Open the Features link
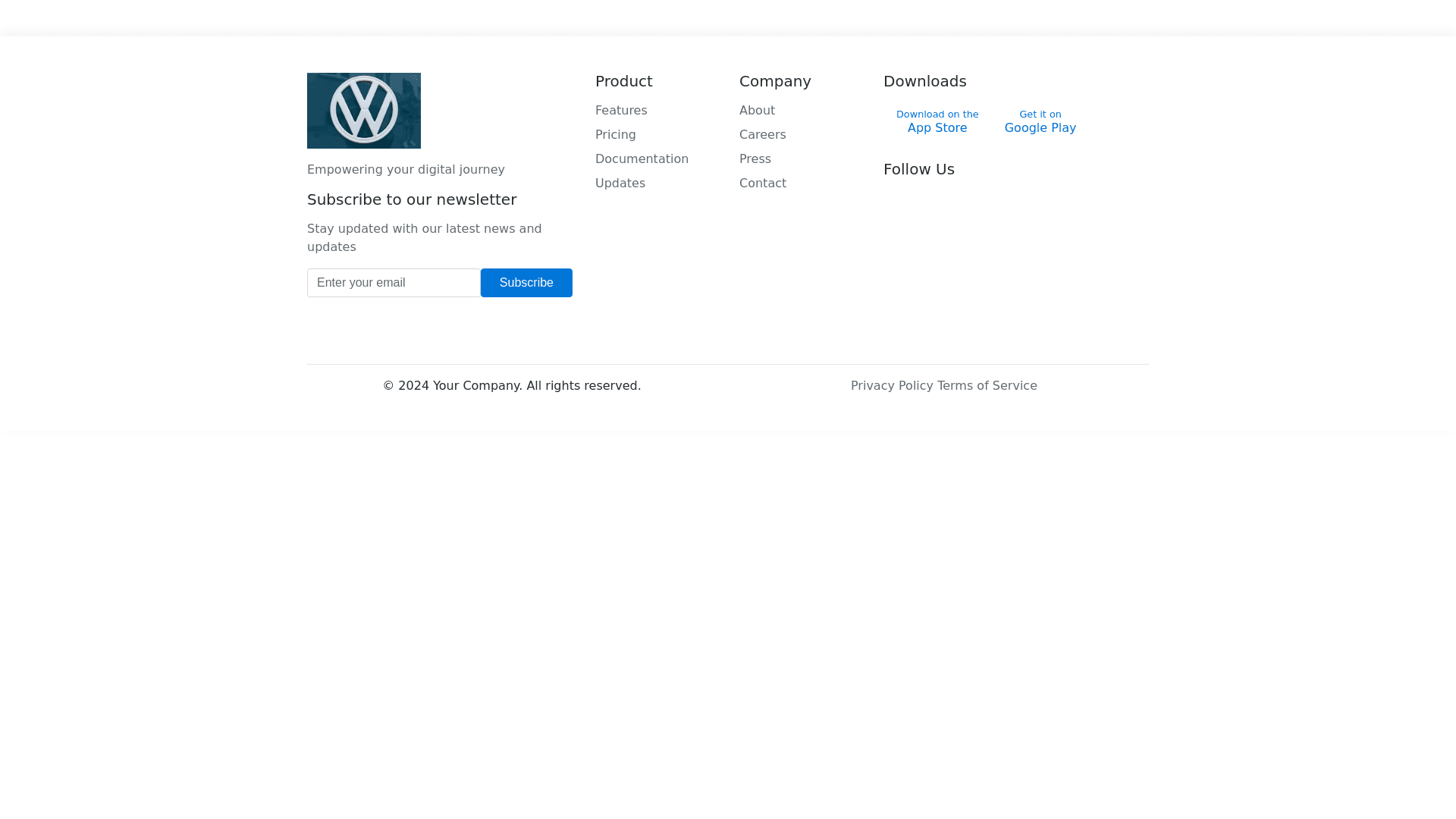The width and height of the screenshot is (1456, 819). pyautogui.click(x=620, y=111)
